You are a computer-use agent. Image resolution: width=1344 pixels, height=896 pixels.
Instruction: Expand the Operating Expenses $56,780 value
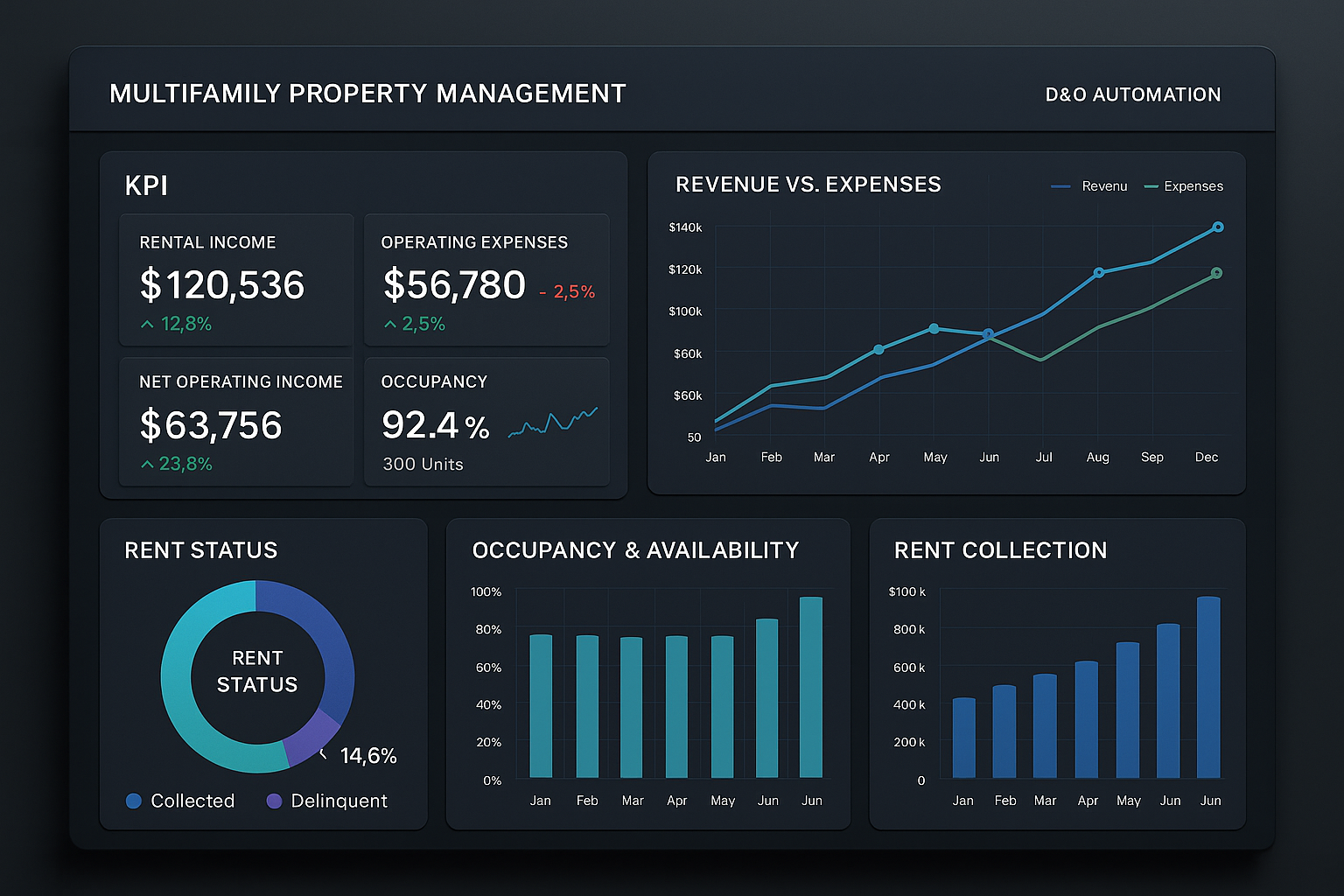[454, 285]
